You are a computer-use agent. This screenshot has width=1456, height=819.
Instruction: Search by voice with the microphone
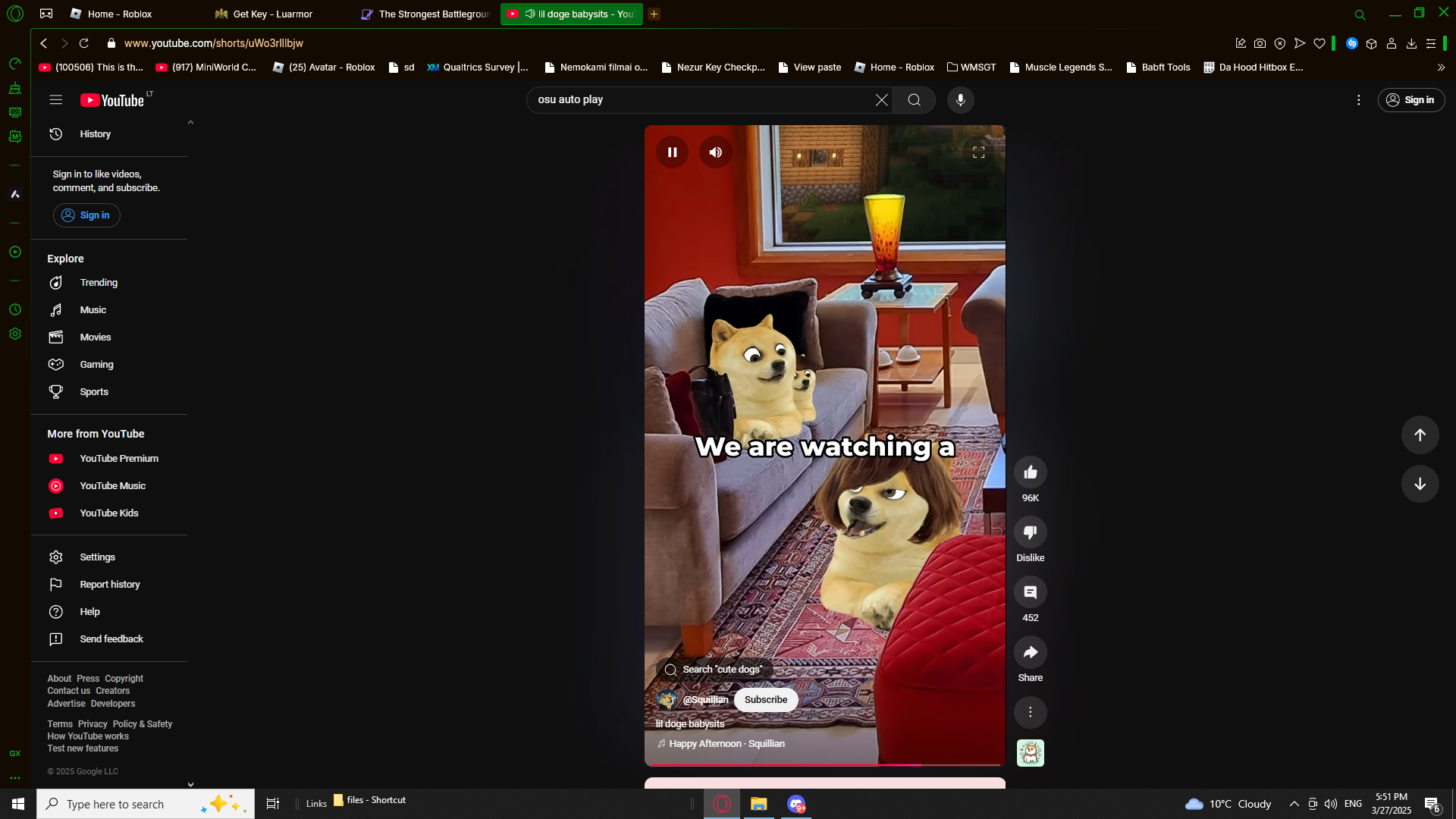(960, 100)
